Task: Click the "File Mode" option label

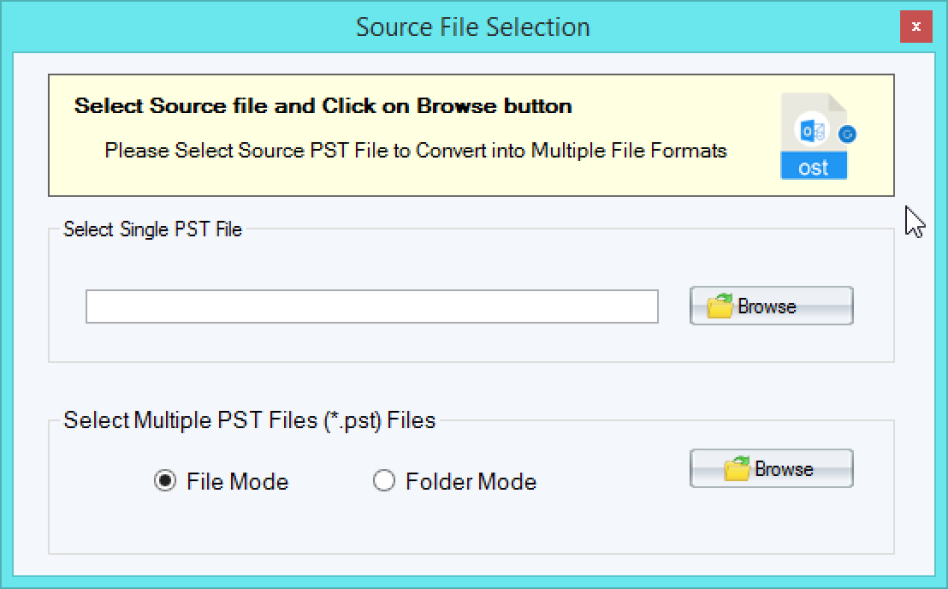Action: click(237, 482)
